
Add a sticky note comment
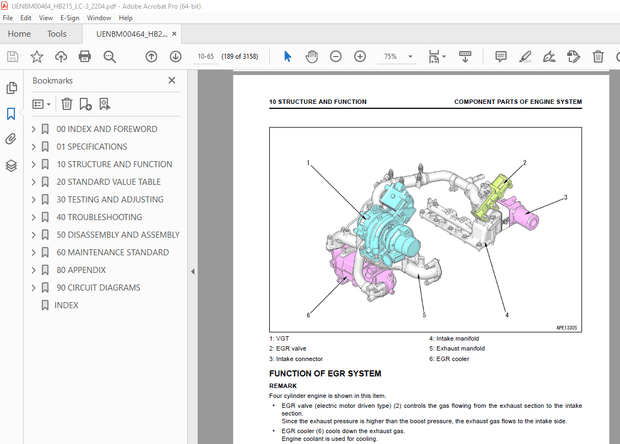click(x=501, y=57)
